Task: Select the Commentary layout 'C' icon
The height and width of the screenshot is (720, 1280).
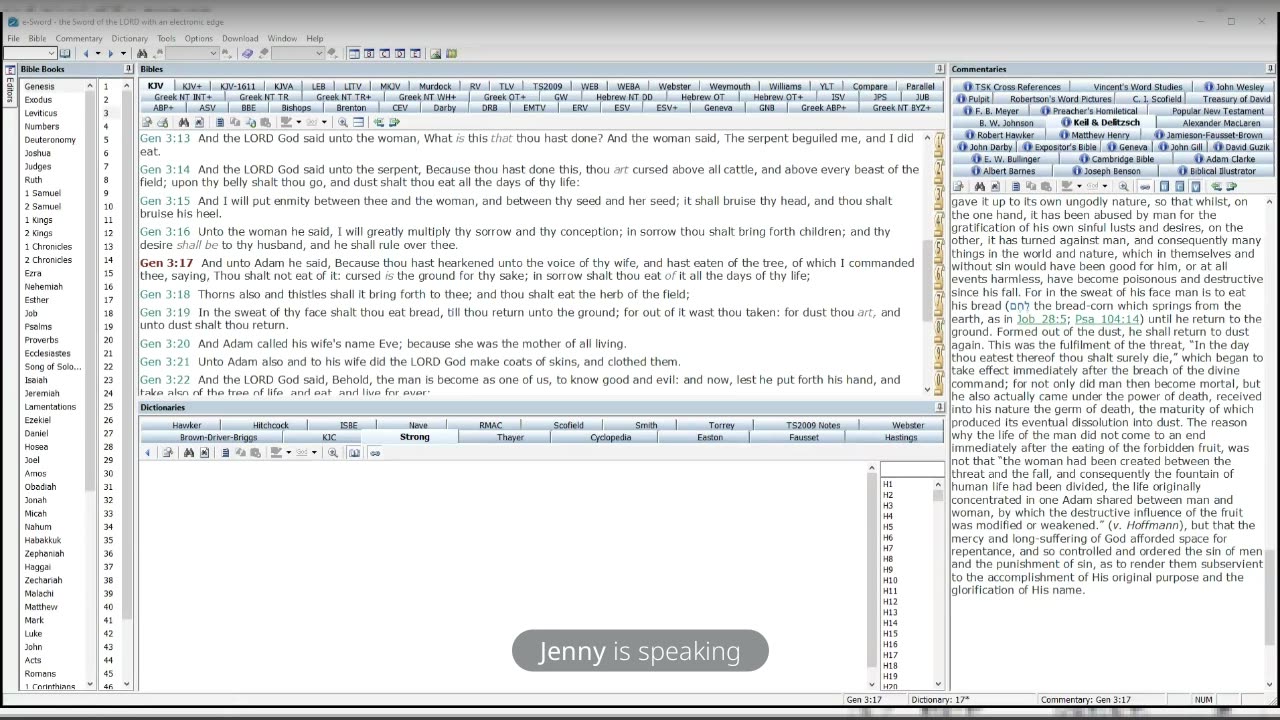Action: [385, 53]
